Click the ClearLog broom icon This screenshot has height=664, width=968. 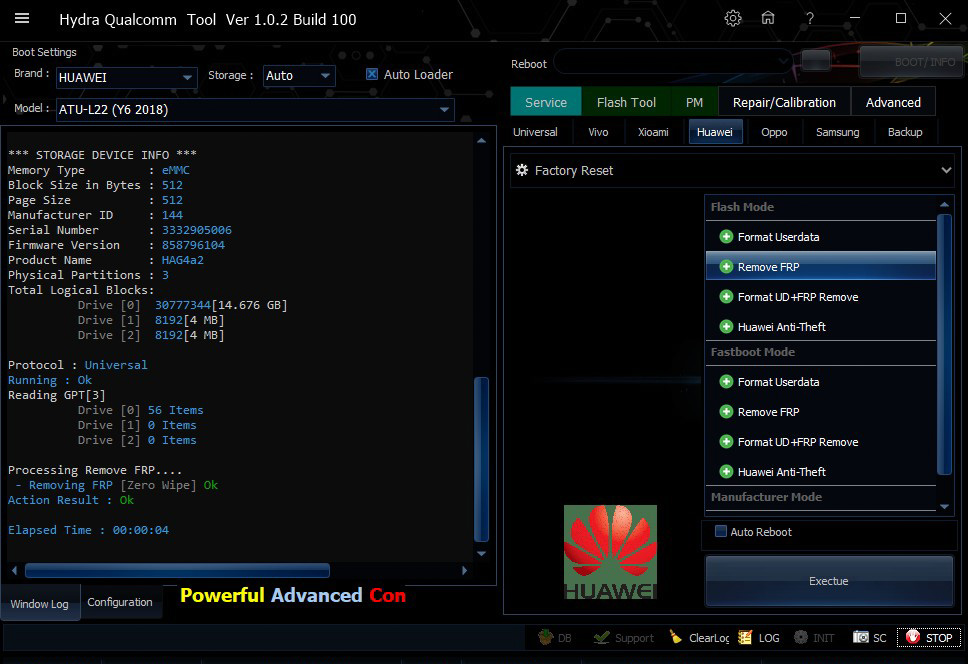click(676, 637)
